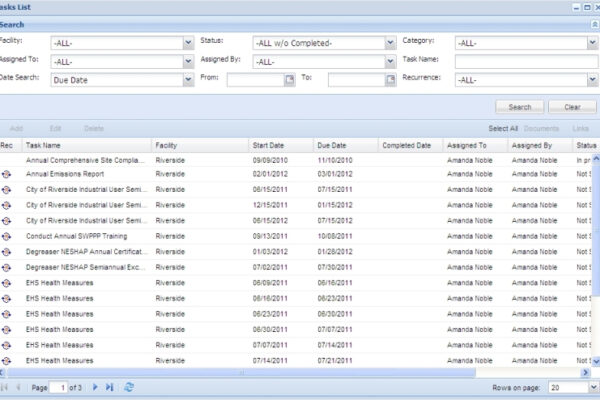
Task: Sort by Assigned To column header
Action: [475, 145]
